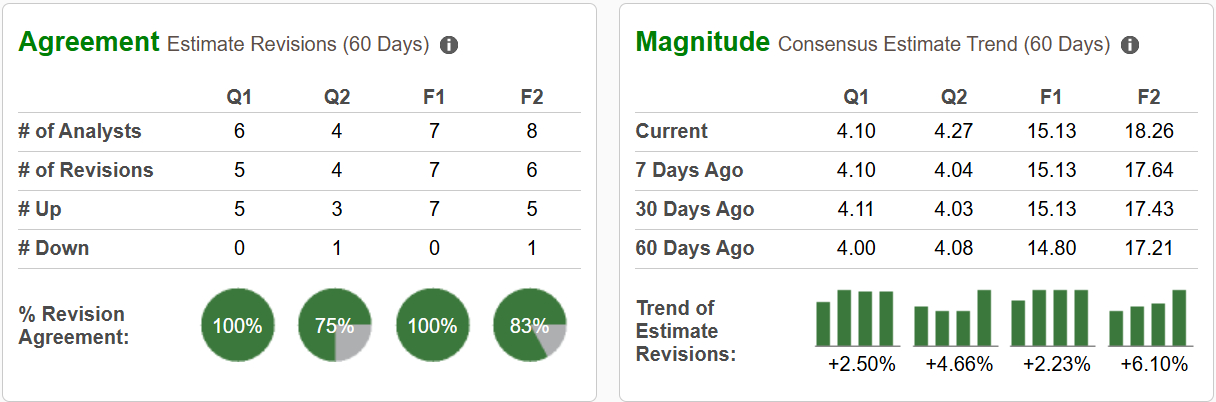Select the Q1 100% revision agreement pie
Screen dimensions: 1216x402
click(237, 326)
